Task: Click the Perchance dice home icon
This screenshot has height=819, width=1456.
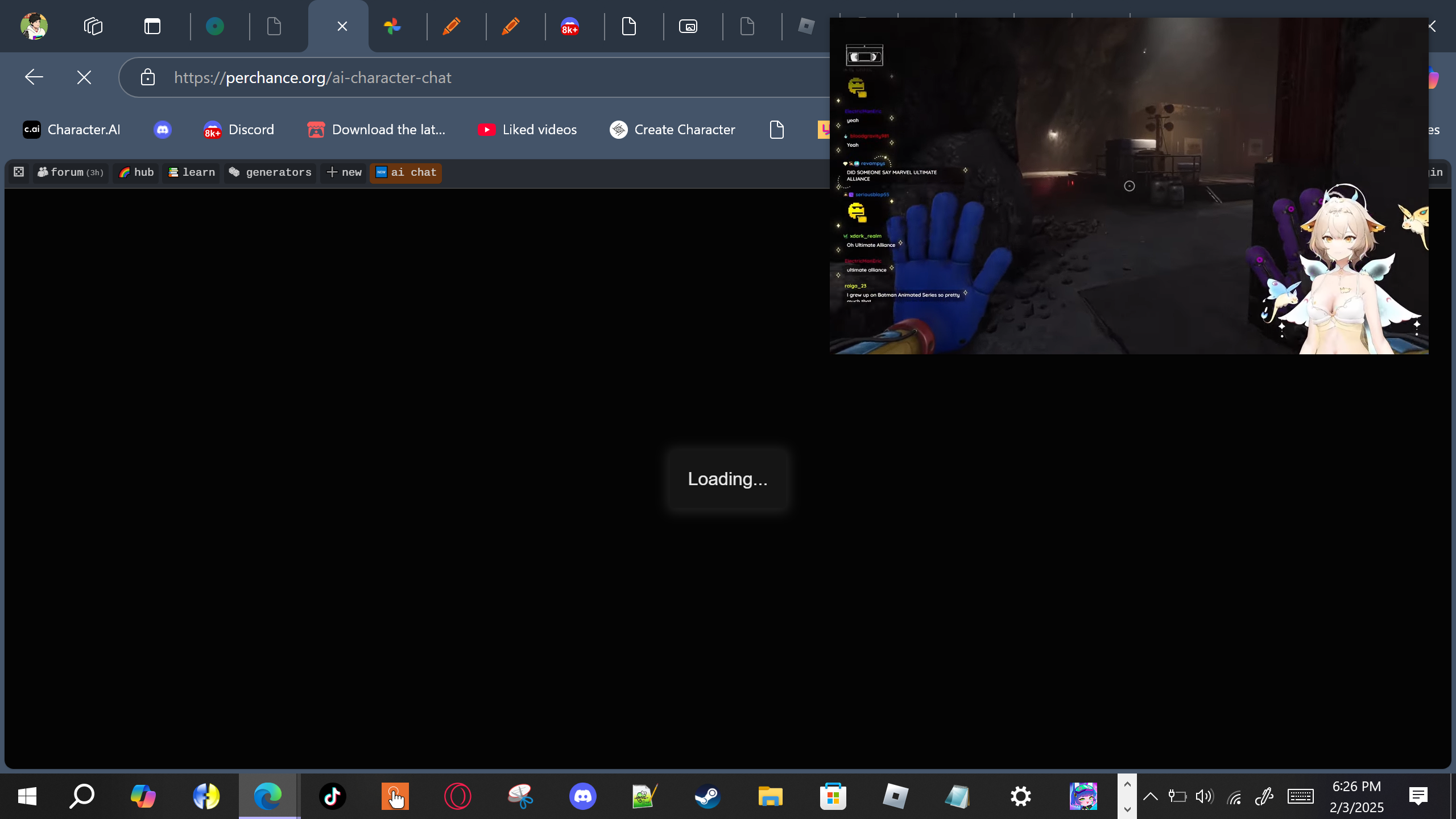Action: tap(19, 172)
